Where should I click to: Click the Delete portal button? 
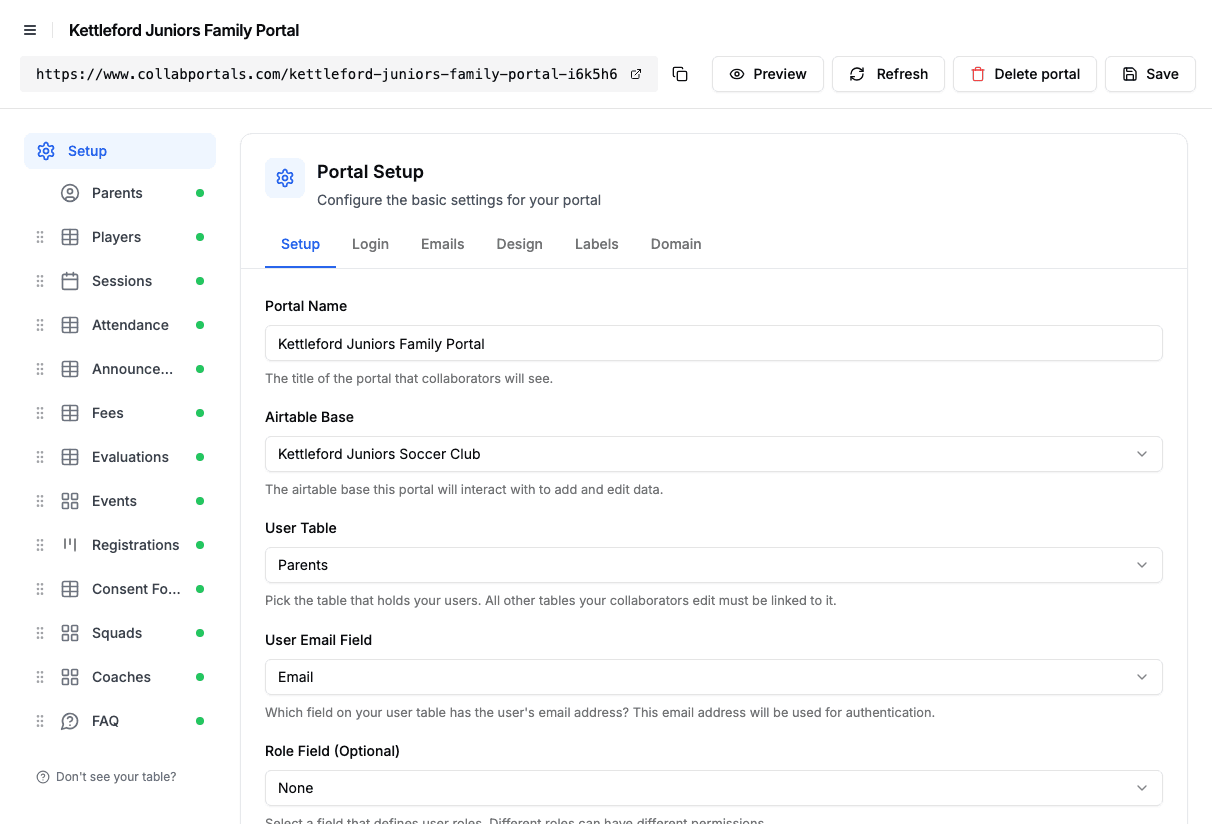[1025, 74]
